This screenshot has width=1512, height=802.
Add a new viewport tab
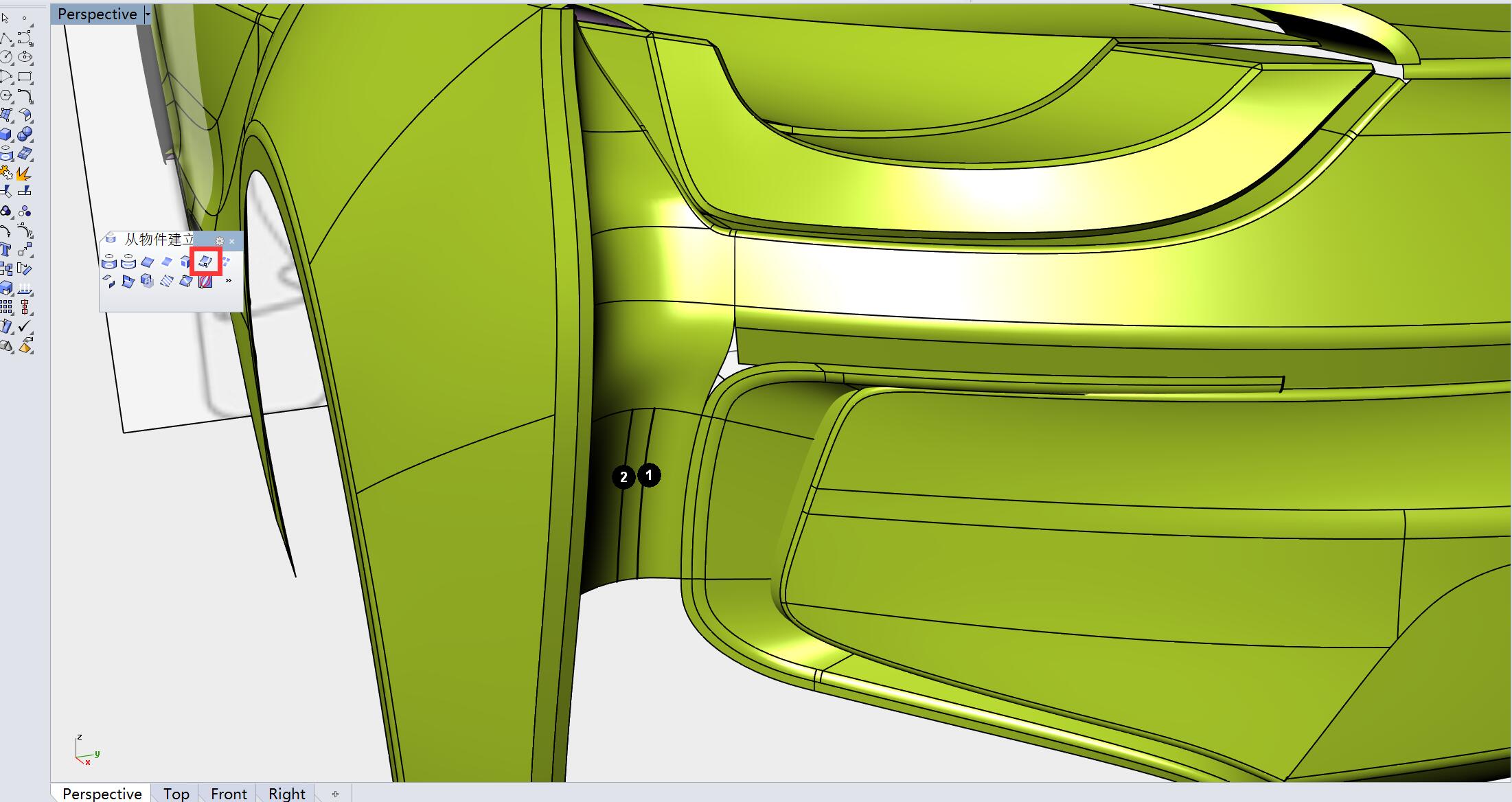(335, 794)
